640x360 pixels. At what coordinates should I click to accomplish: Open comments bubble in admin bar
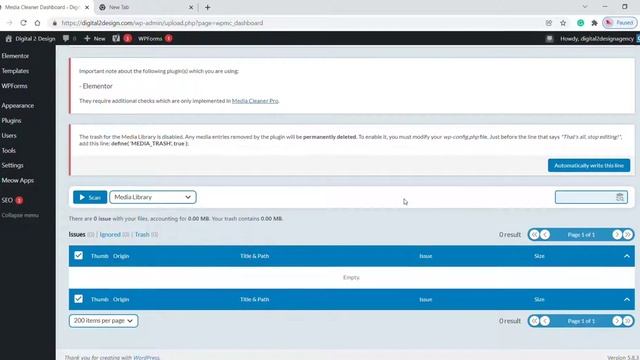(69, 38)
